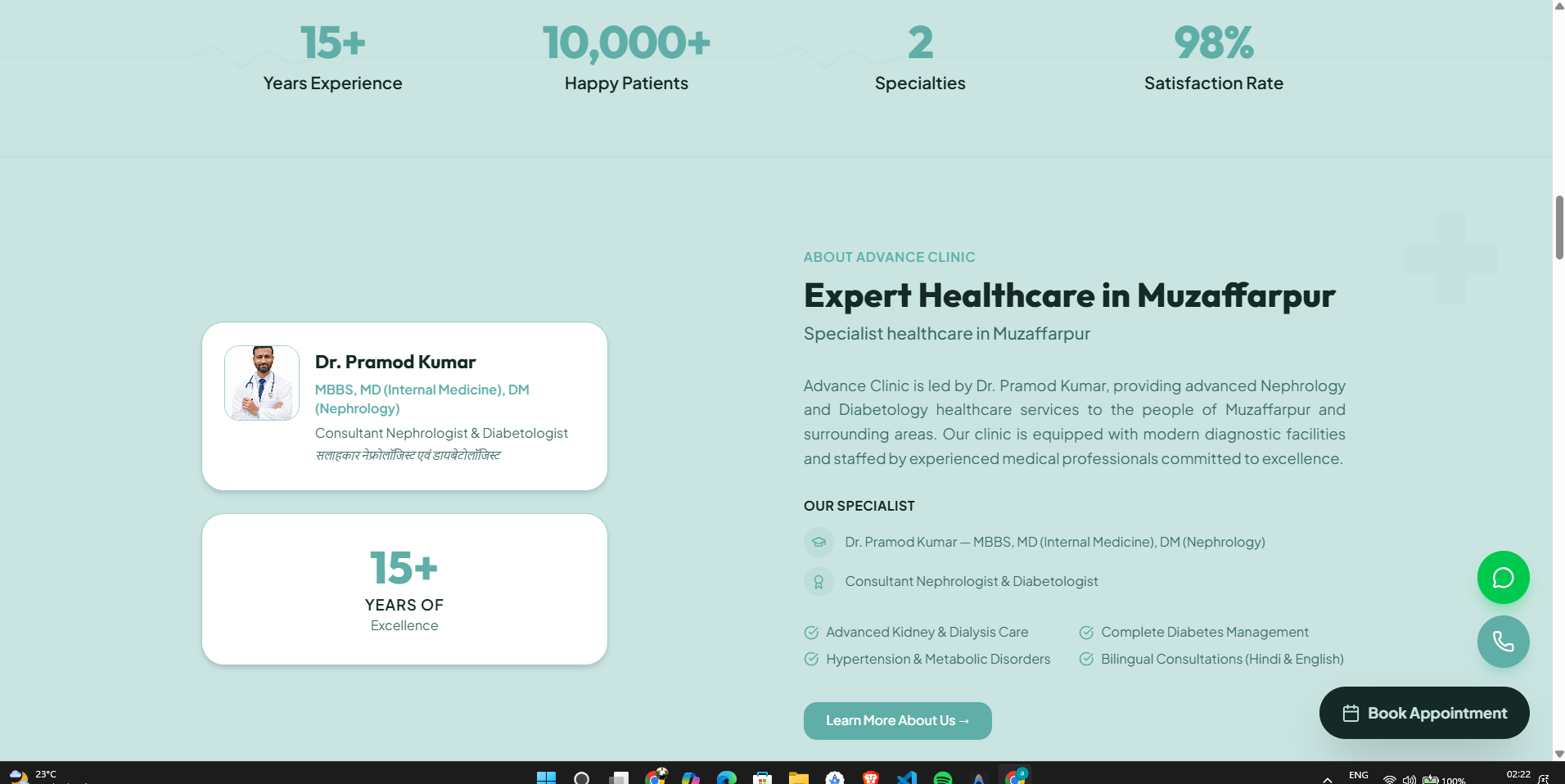Viewport: 1565px width, 784px height.
Task: Click the Wi-Fi icon in system tray
Action: click(1390, 779)
